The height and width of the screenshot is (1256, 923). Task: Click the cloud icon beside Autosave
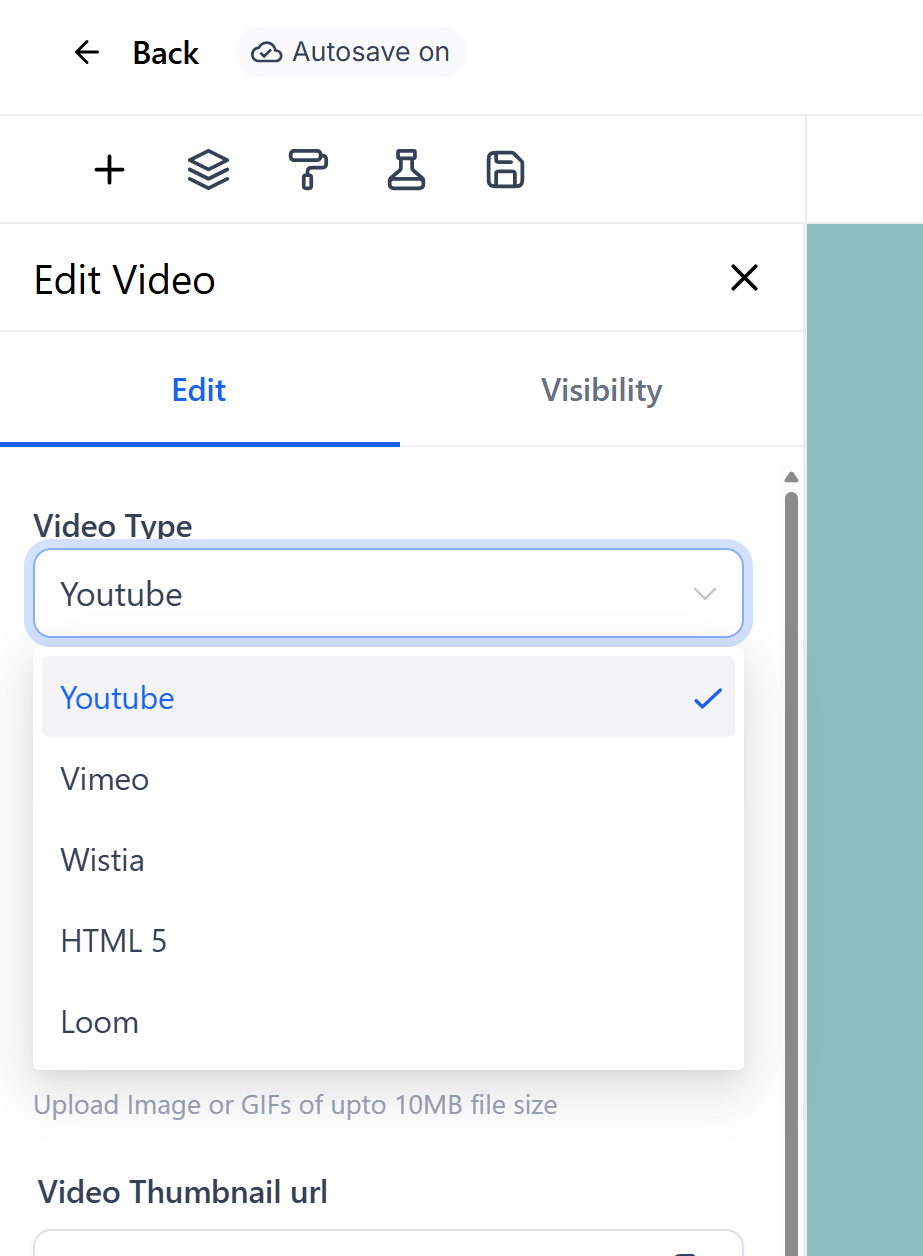[266, 52]
